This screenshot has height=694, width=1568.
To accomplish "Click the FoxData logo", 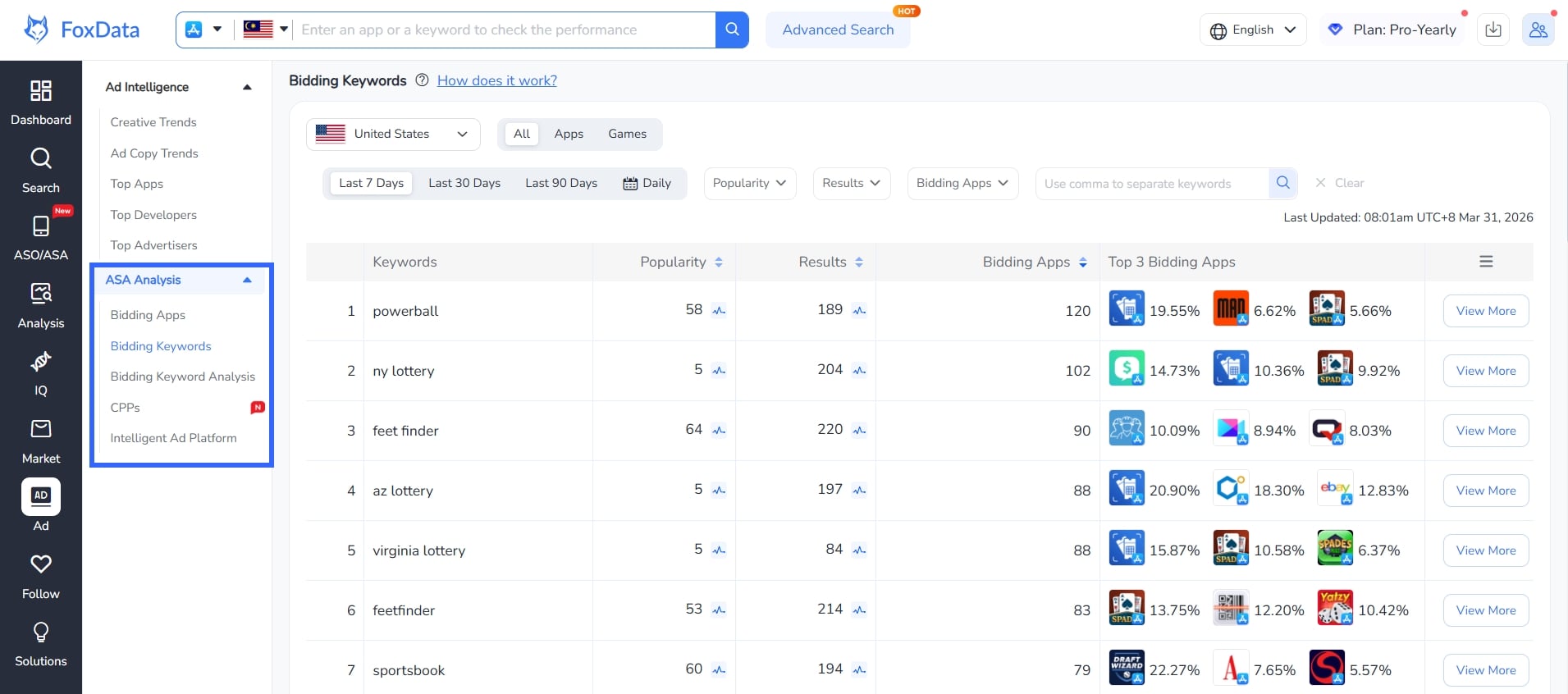I will pos(82,30).
